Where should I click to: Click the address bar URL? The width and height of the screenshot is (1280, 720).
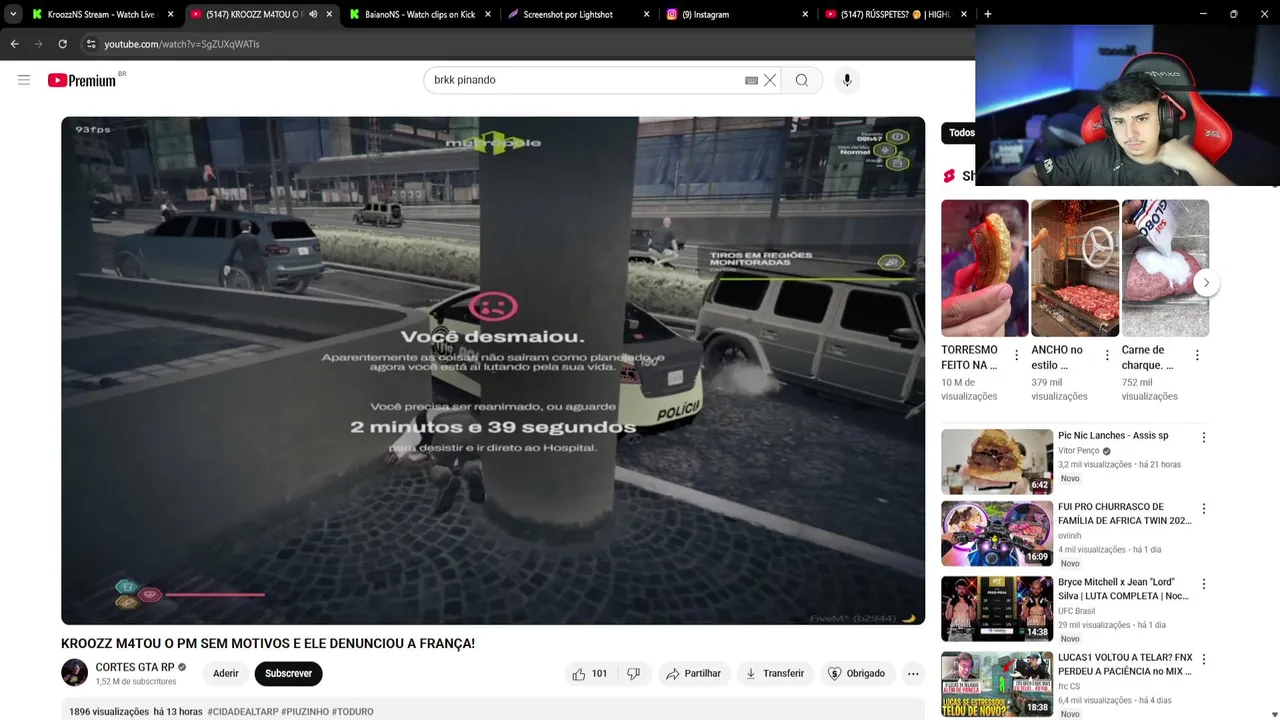pos(182,44)
